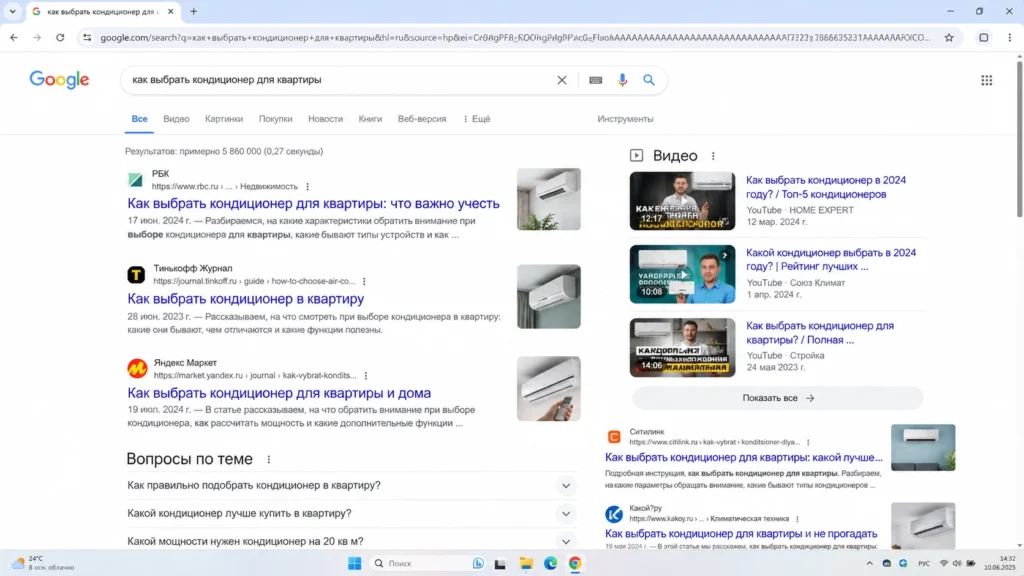Switch to the Покупки results tab
Image resolution: width=1024 pixels, height=576 pixels.
[x=276, y=119]
